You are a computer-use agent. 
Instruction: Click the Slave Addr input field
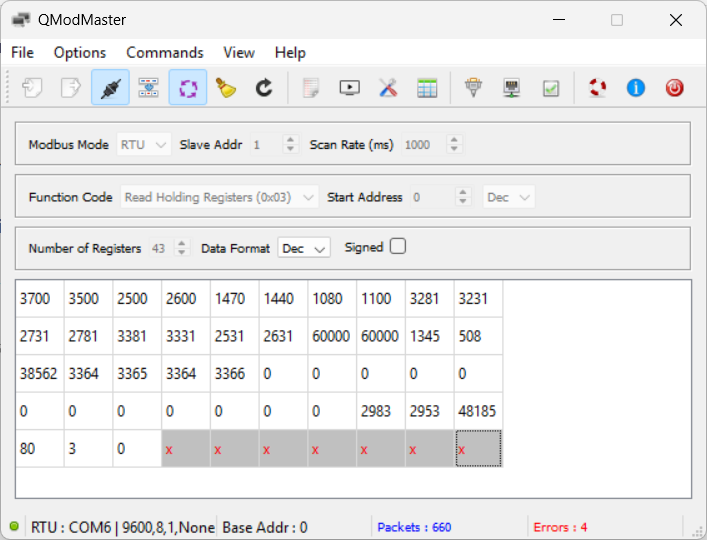click(x=267, y=144)
